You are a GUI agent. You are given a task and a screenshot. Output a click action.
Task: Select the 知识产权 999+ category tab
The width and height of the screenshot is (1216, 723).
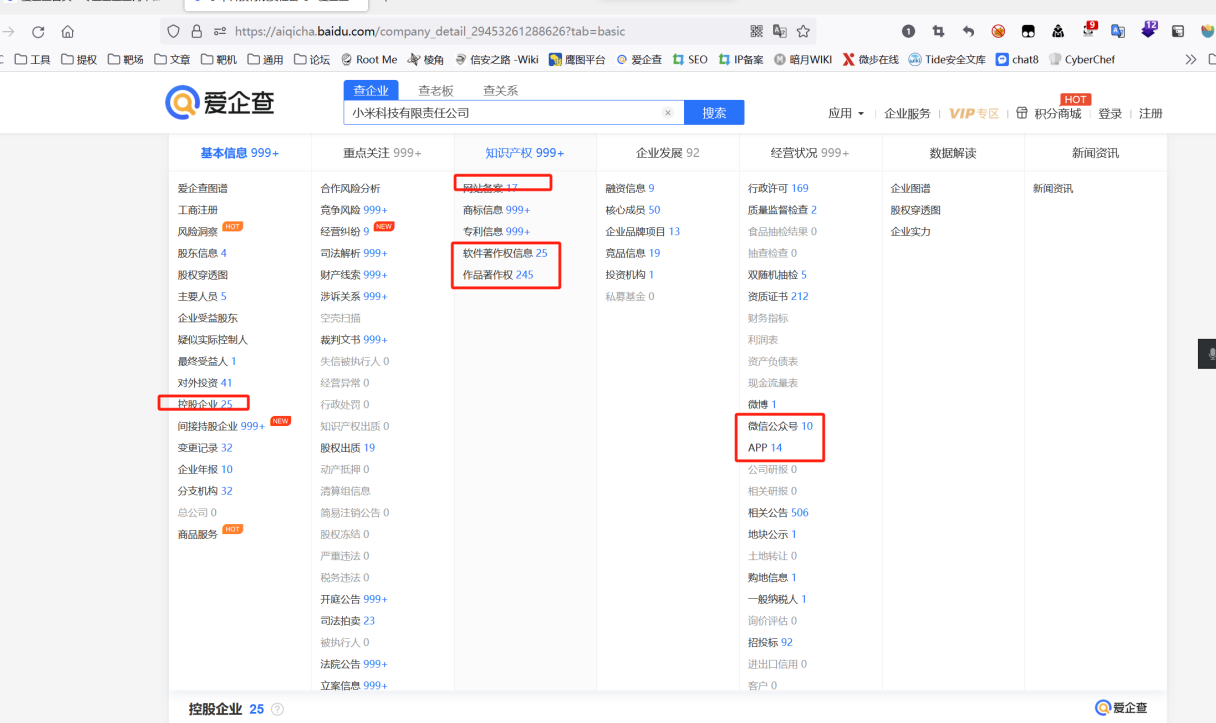[525, 153]
